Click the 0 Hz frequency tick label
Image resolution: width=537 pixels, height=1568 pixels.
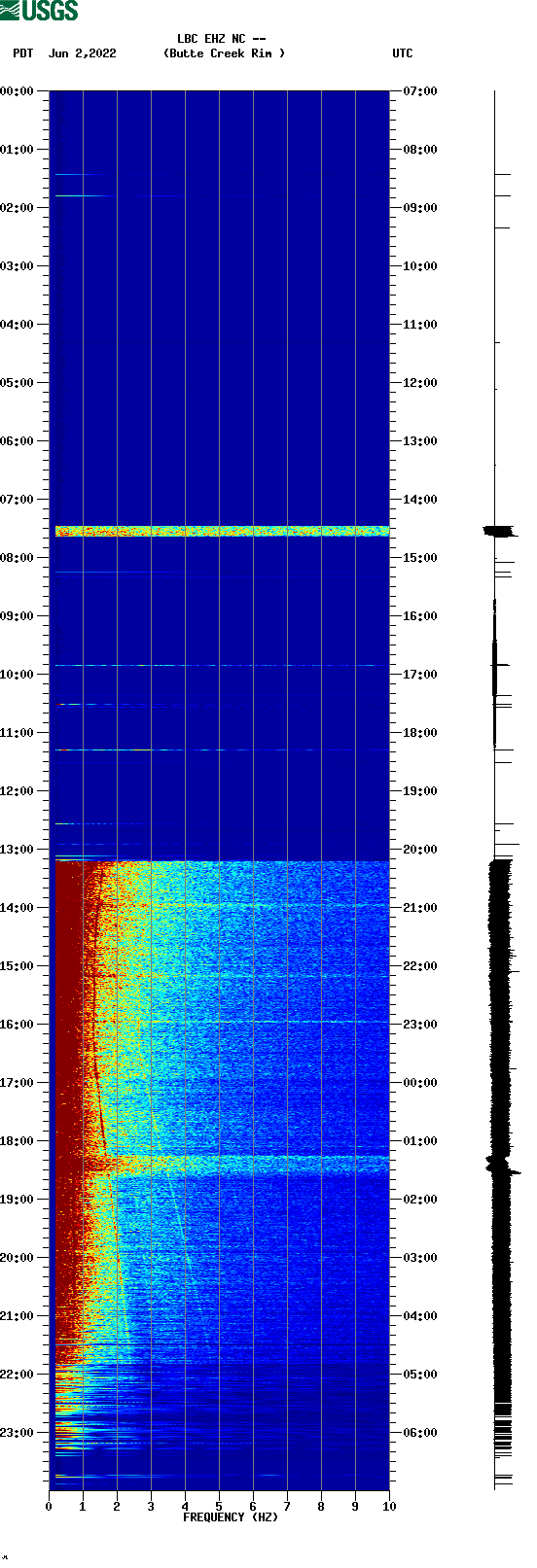coord(49,1507)
